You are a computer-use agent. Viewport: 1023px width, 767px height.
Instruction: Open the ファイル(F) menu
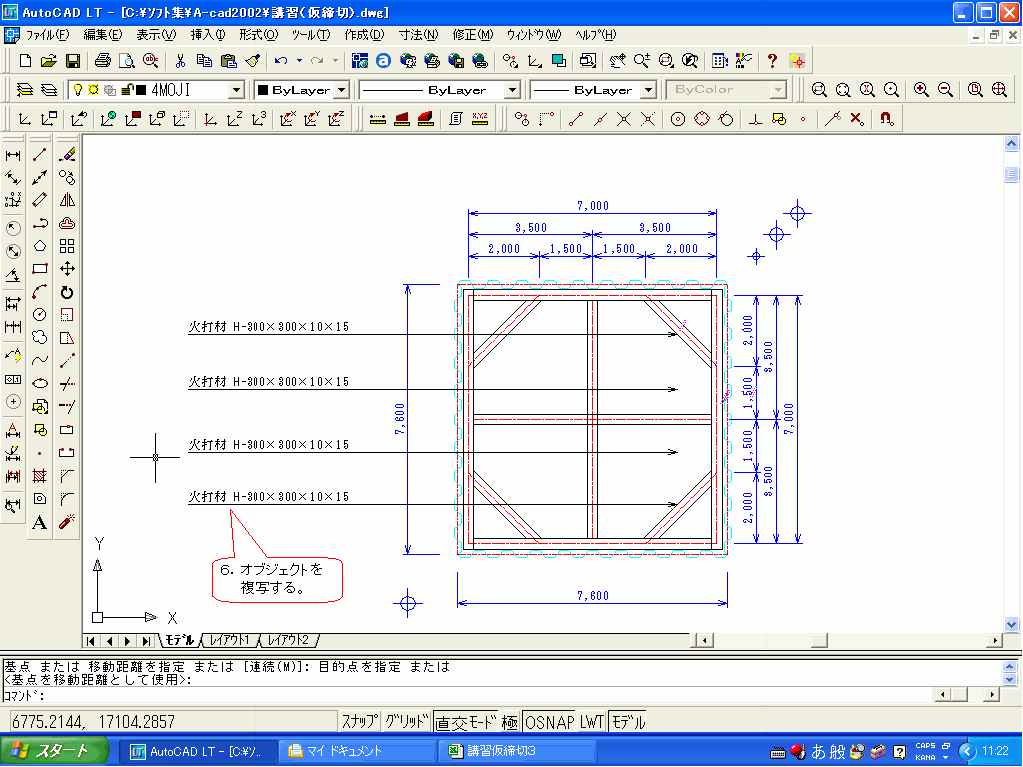[47, 35]
